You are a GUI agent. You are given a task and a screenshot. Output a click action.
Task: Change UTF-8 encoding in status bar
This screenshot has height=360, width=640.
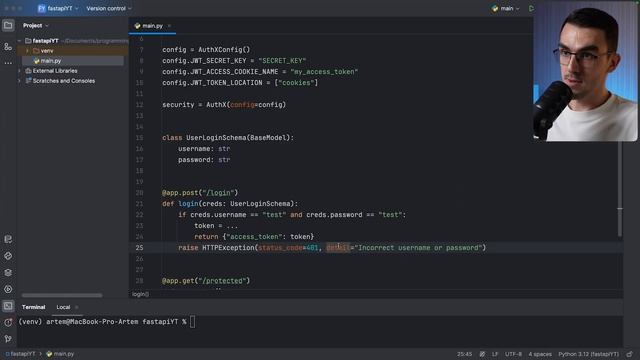tap(513, 354)
